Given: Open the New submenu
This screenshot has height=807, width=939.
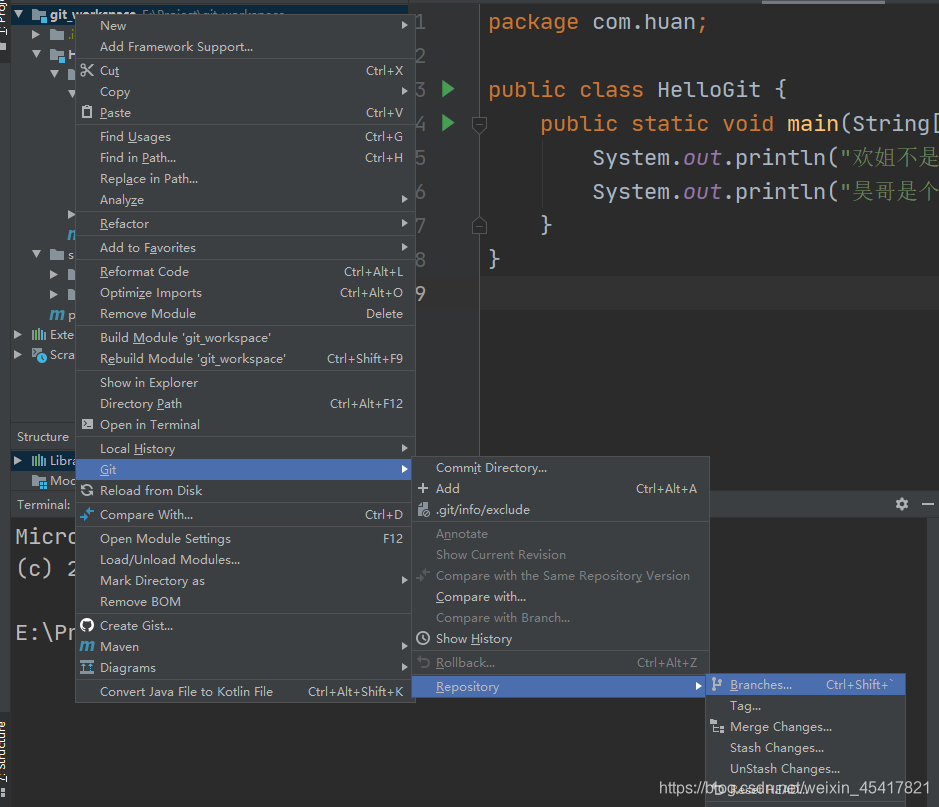Looking at the screenshot, I should pos(246,26).
